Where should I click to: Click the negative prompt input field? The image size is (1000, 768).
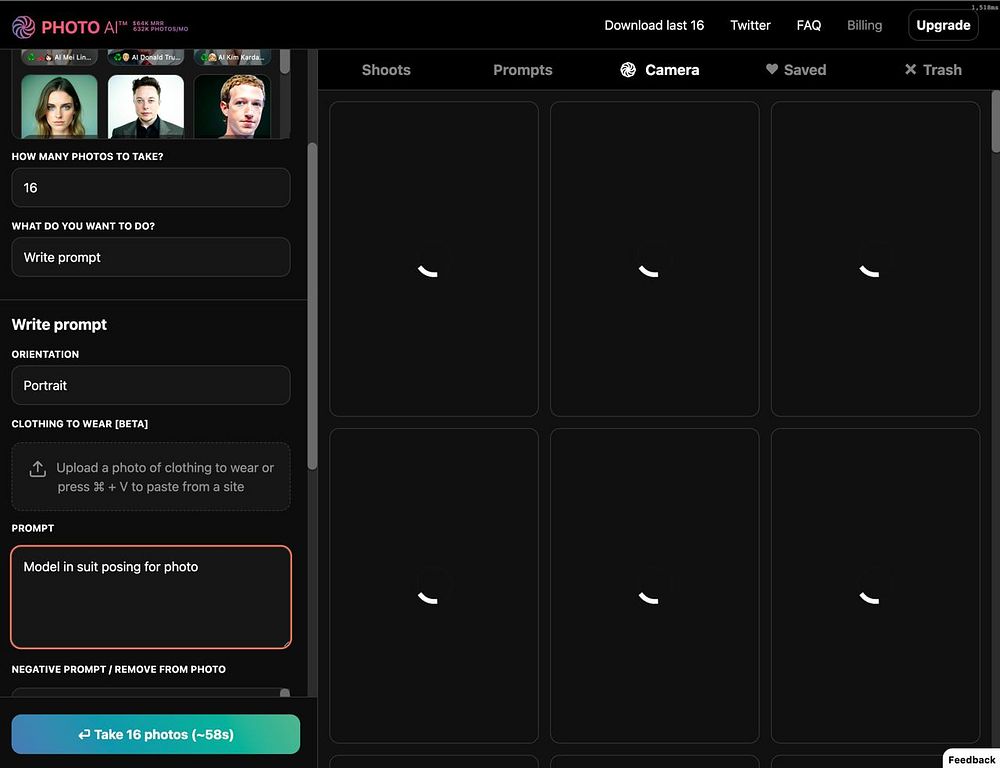151,693
